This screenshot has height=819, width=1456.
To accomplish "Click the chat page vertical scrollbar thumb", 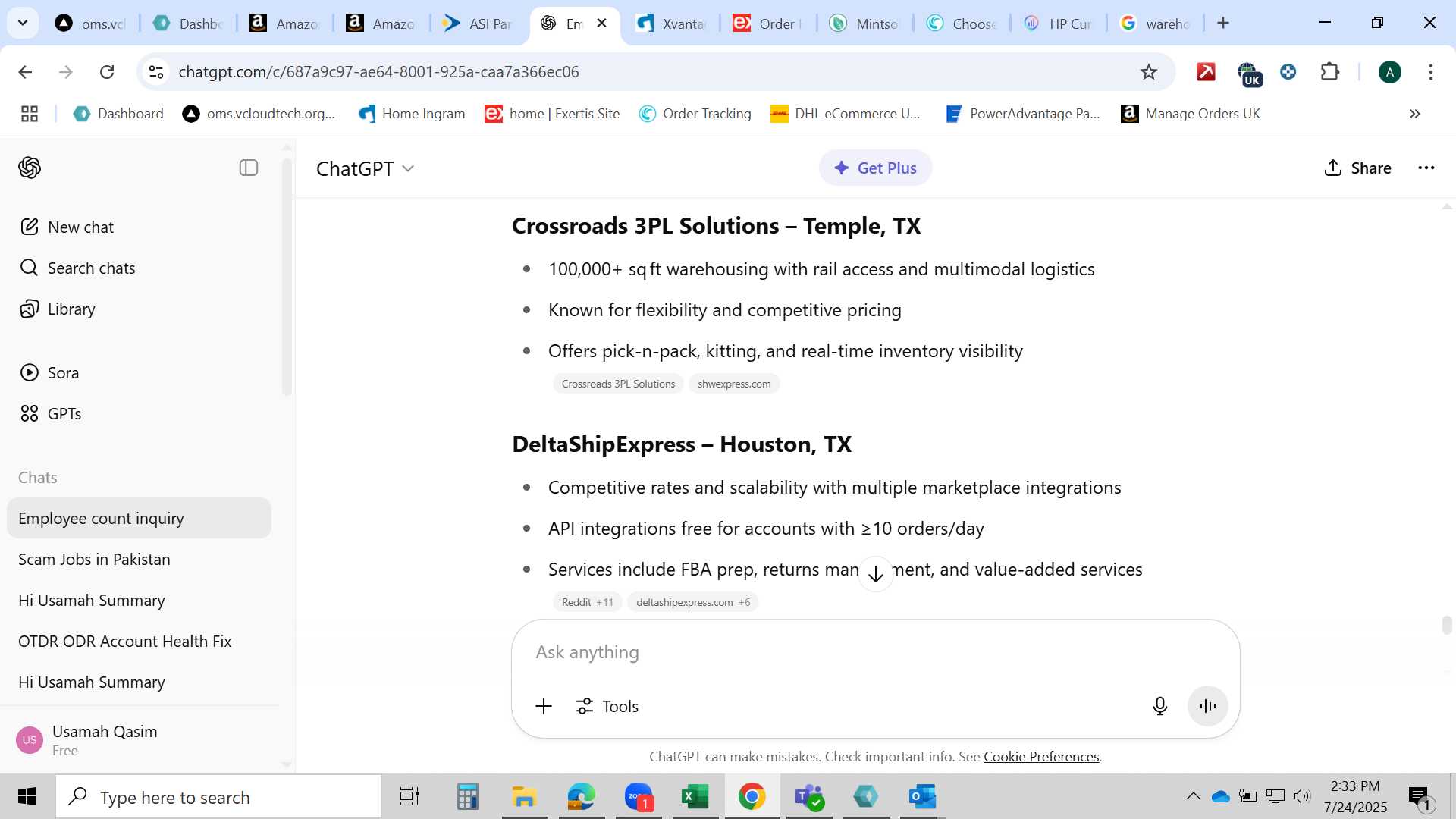I will pos(1447,625).
